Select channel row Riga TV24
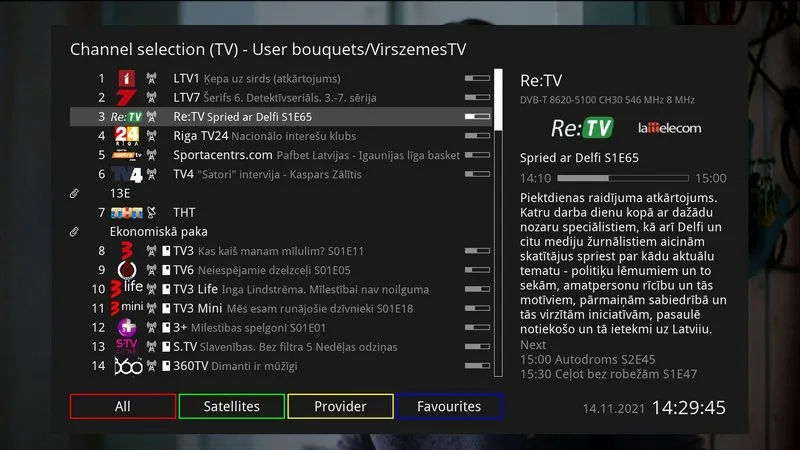Viewport: 800px width, 450px height. click(x=281, y=136)
